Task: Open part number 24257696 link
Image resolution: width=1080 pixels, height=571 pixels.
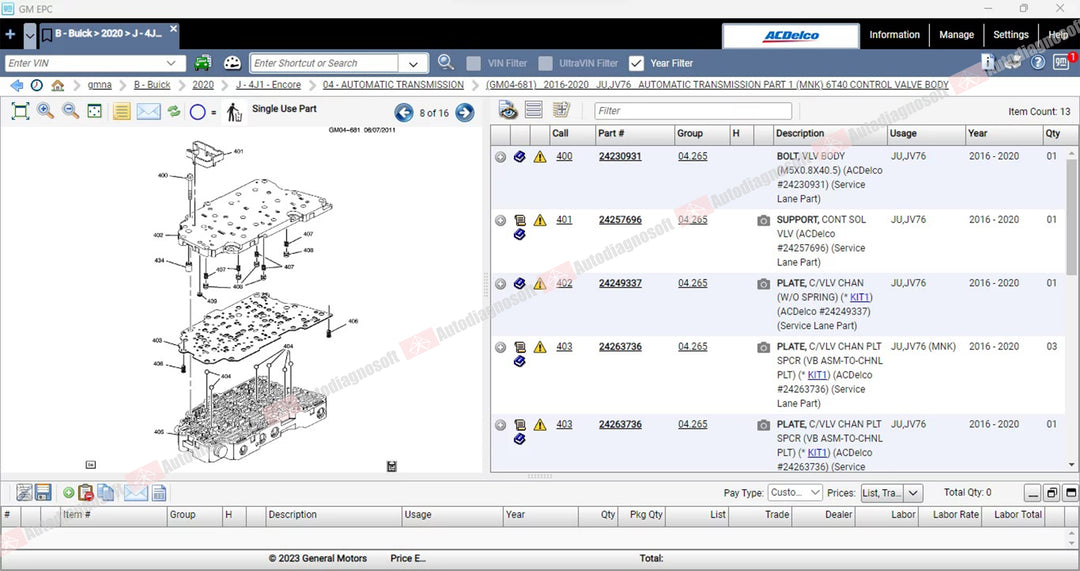Action: coord(620,220)
